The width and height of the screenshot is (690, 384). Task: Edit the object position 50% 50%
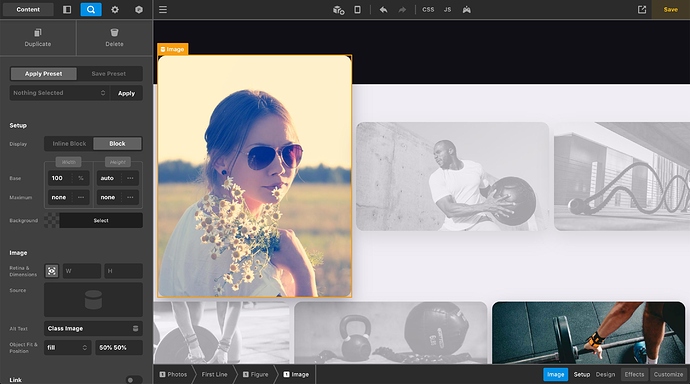pos(119,347)
